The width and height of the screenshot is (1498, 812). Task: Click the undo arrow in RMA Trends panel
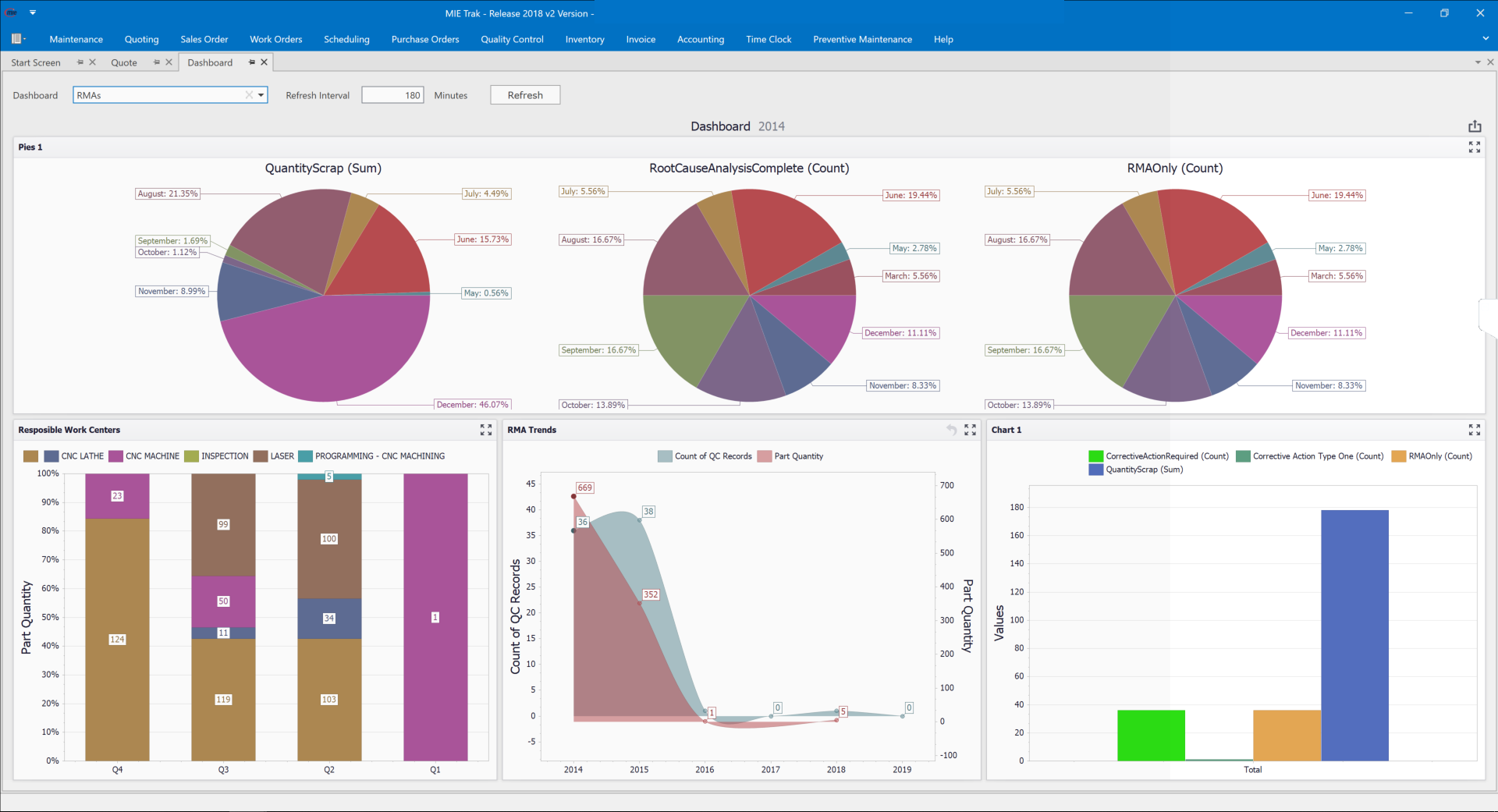pos(952,430)
